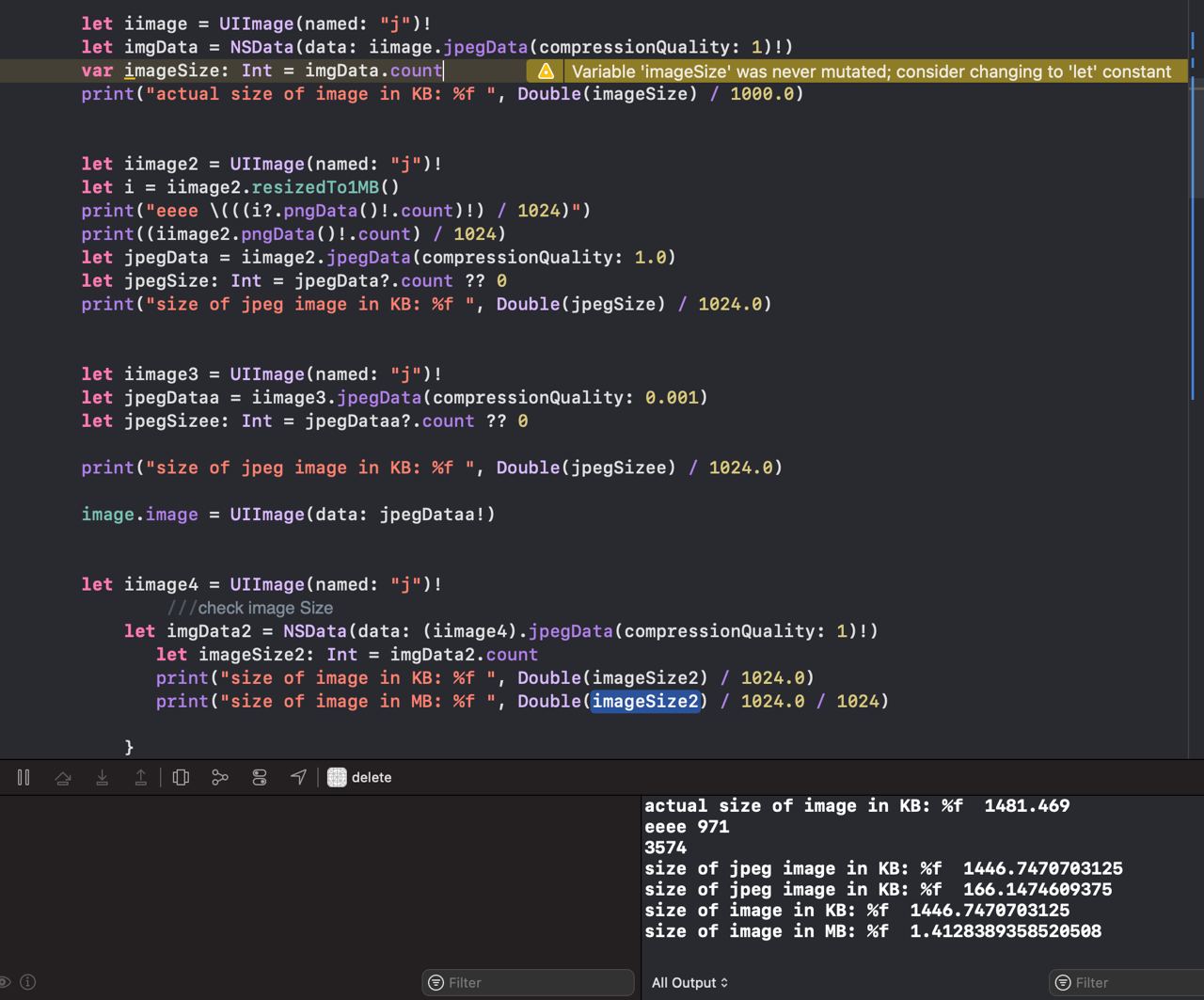Click console value '166.1474609375'
The height and width of the screenshot is (1000, 1204).
(x=1038, y=889)
